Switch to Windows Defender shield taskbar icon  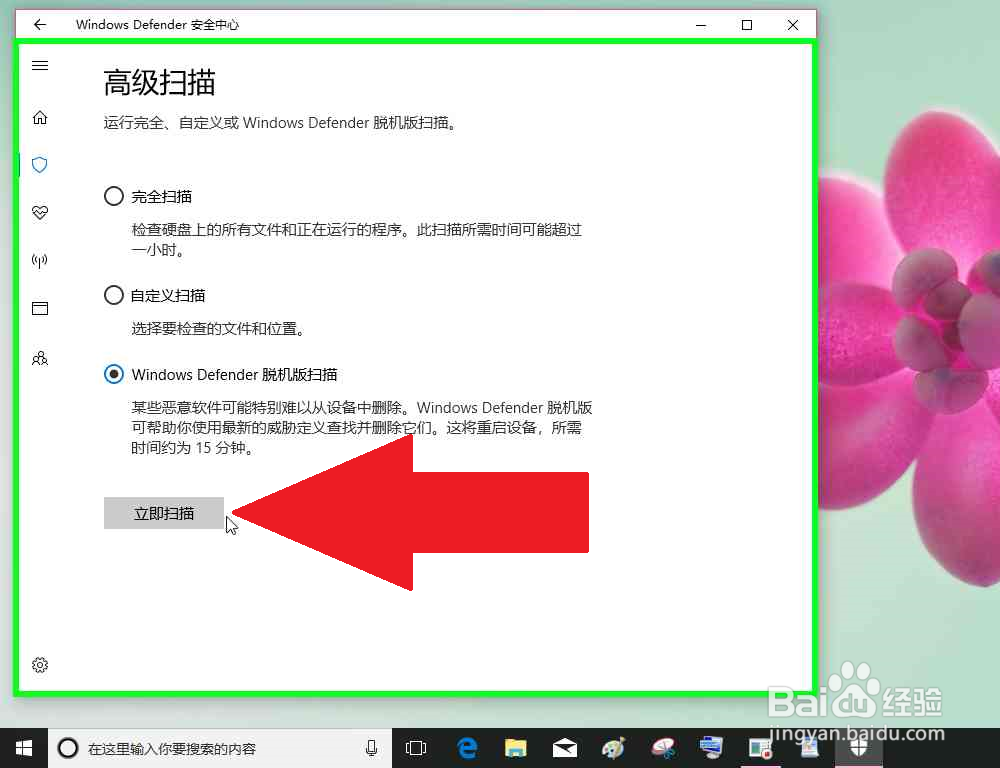point(858,748)
